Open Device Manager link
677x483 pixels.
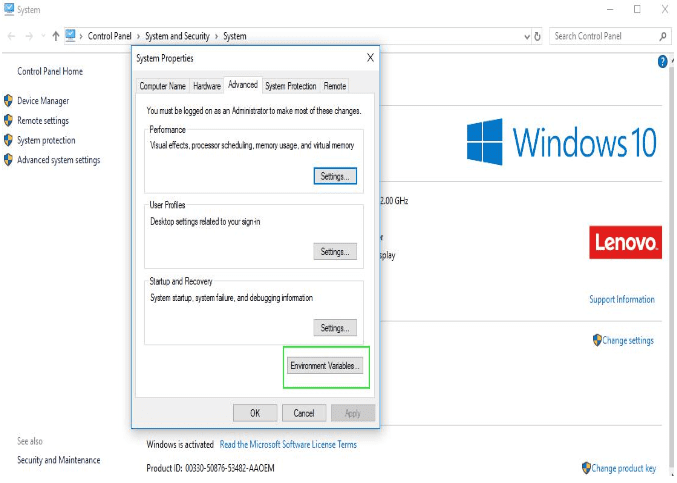point(43,101)
